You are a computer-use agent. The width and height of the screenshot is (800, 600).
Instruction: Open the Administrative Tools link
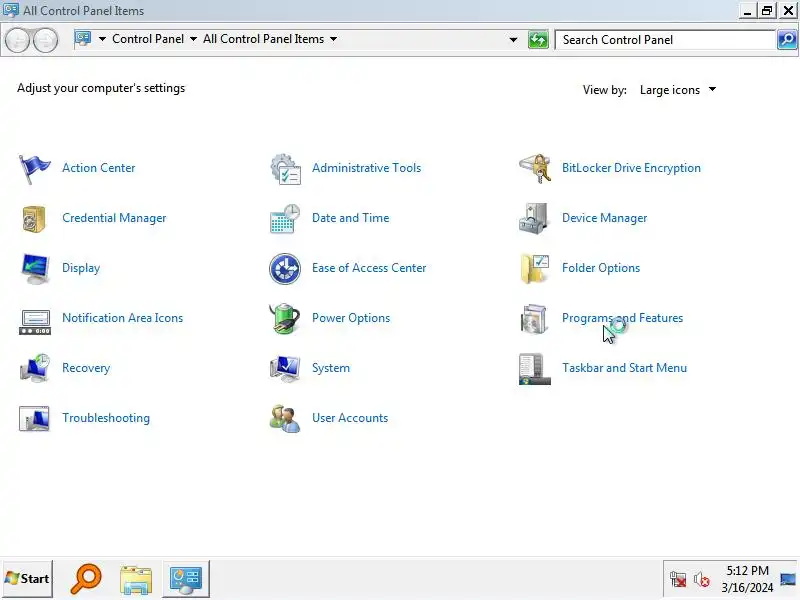pos(366,168)
